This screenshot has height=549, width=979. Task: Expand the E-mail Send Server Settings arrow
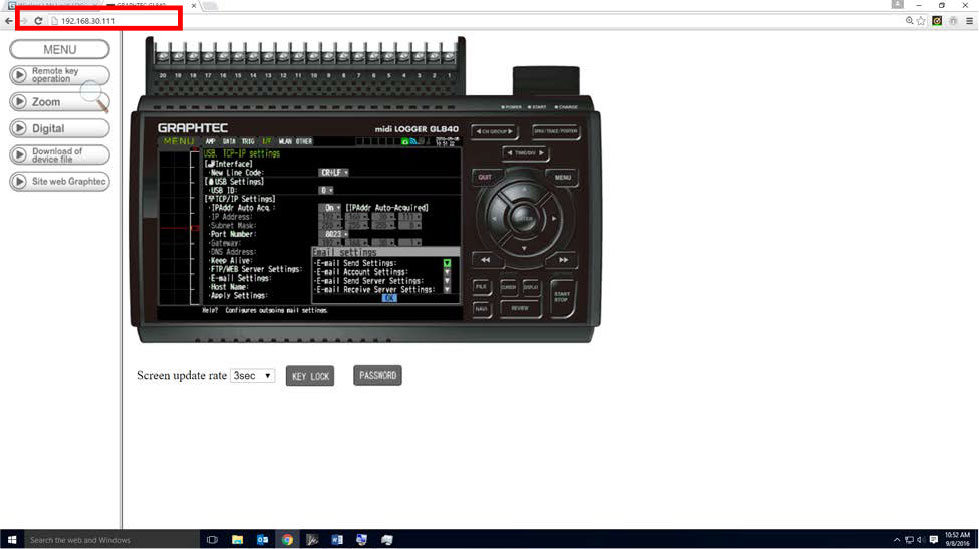[x=447, y=281]
